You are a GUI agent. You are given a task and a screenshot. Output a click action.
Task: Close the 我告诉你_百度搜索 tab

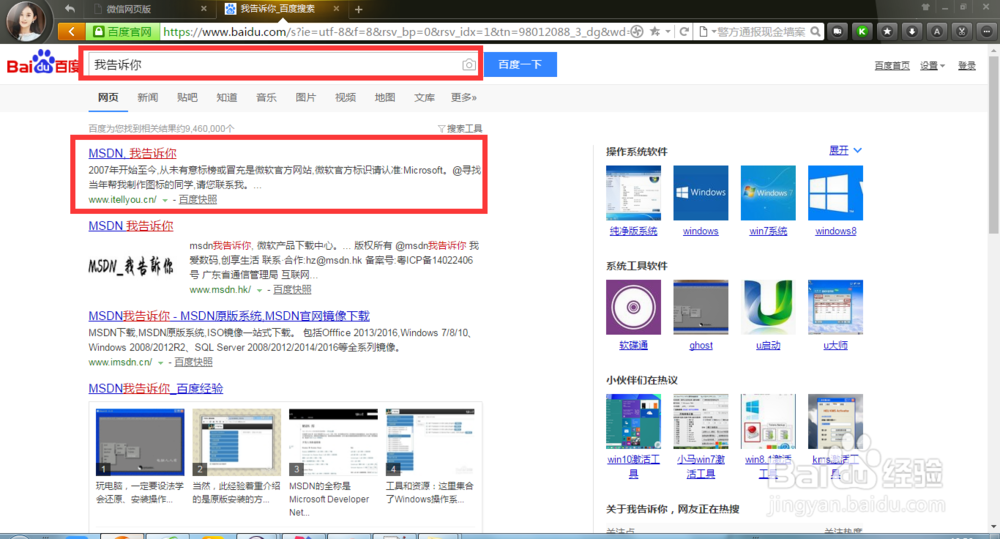tap(337, 9)
